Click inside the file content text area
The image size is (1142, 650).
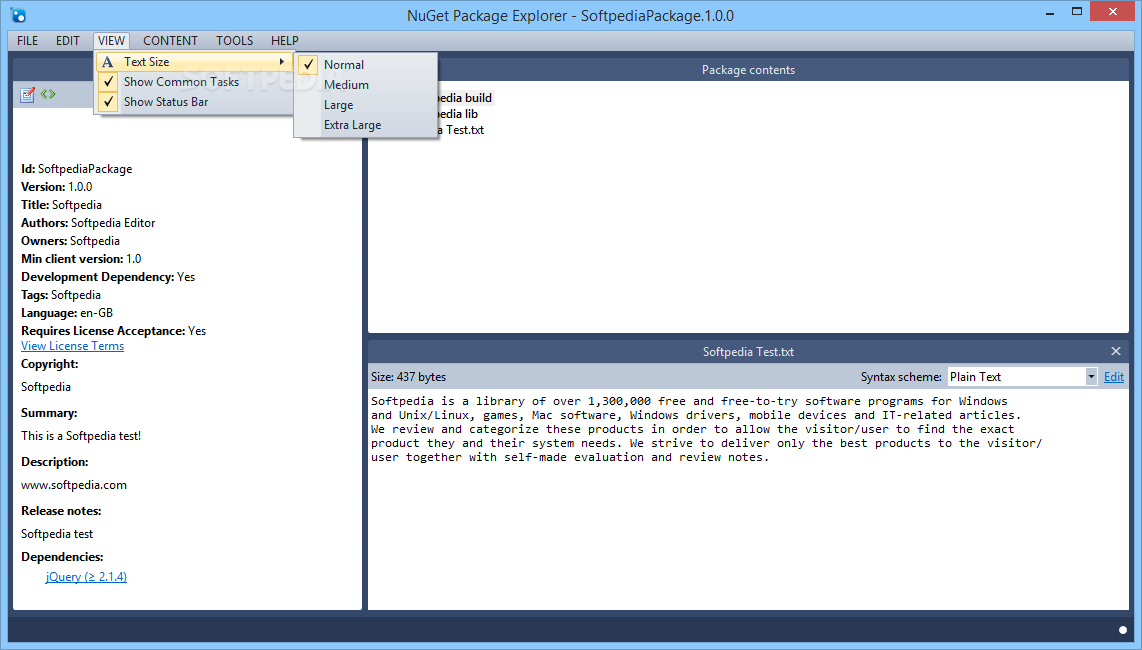click(748, 500)
